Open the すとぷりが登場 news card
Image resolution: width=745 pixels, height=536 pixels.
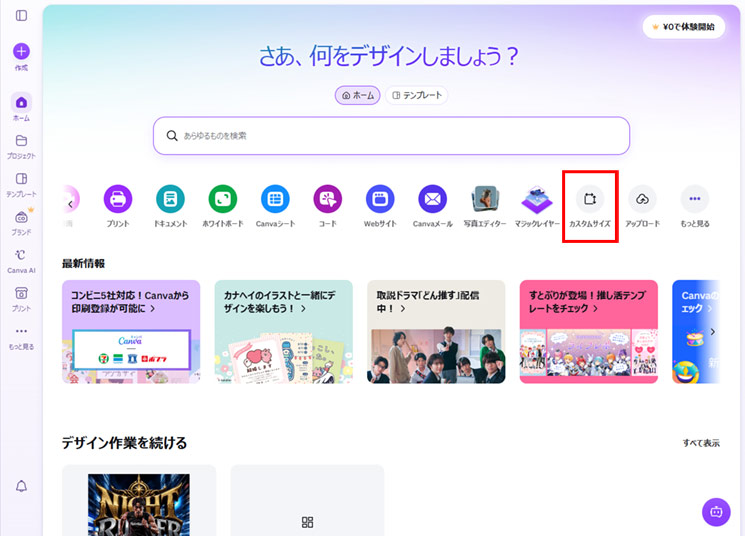[589, 332]
